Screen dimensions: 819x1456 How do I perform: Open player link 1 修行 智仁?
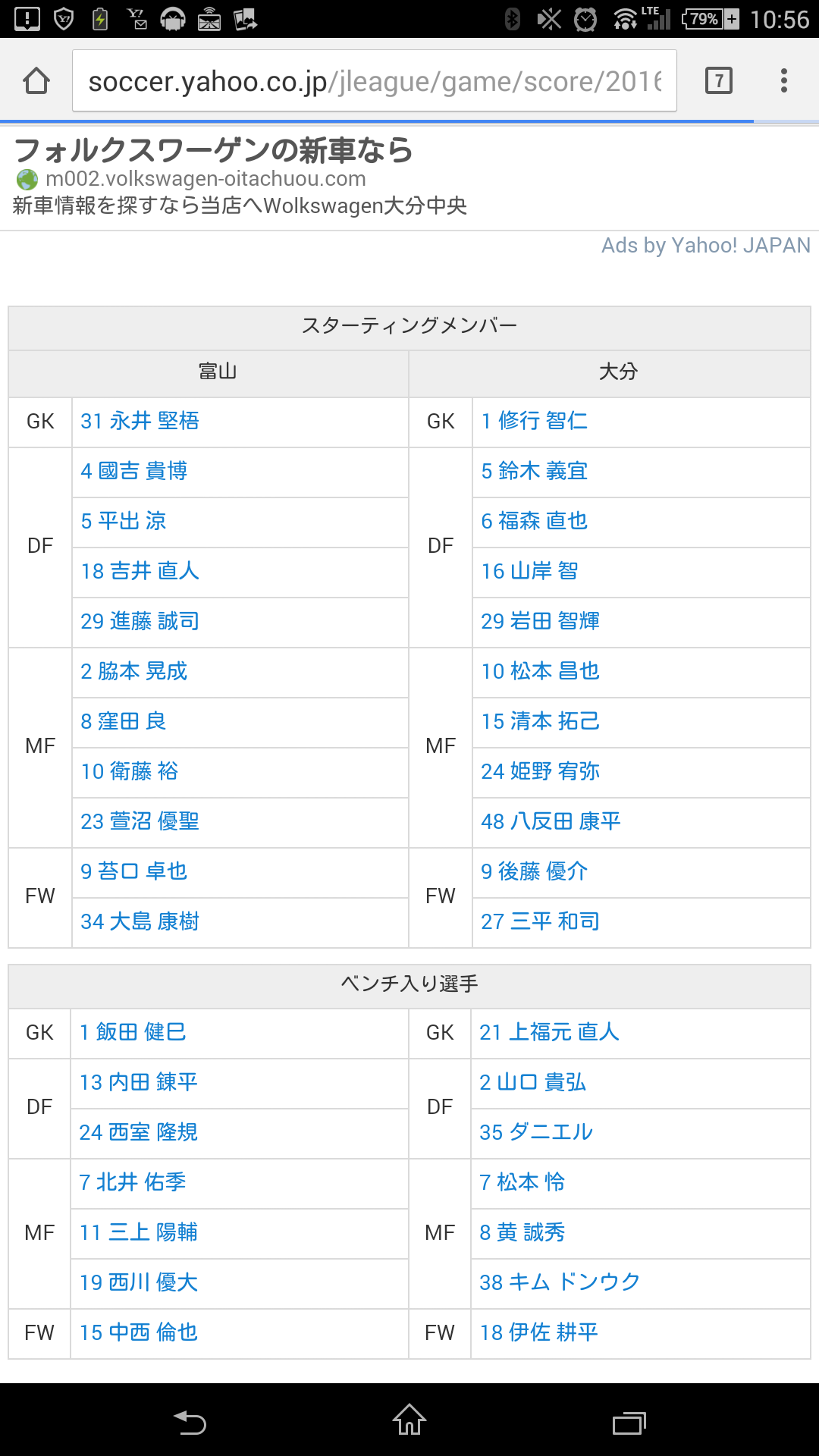tap(535, 421)
